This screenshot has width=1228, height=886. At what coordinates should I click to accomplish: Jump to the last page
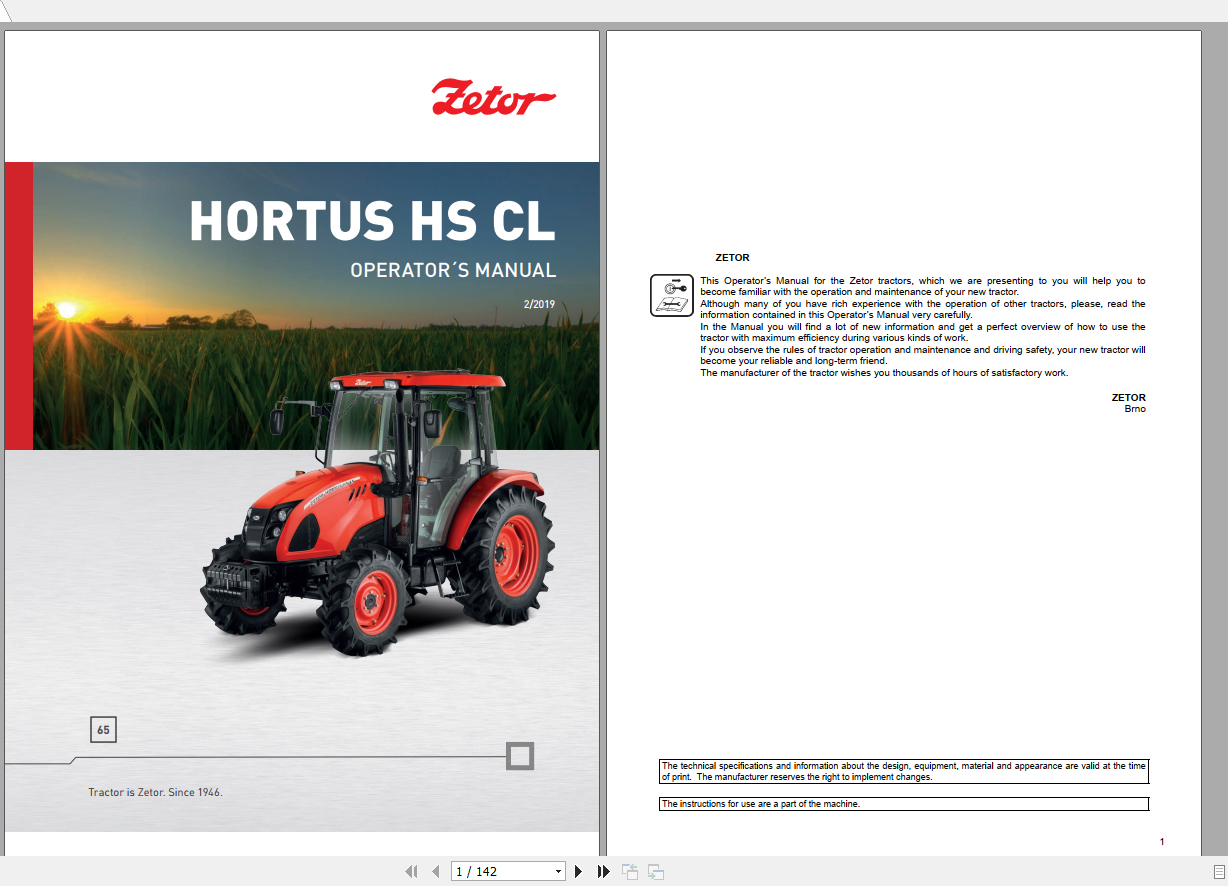coord(603,872)
